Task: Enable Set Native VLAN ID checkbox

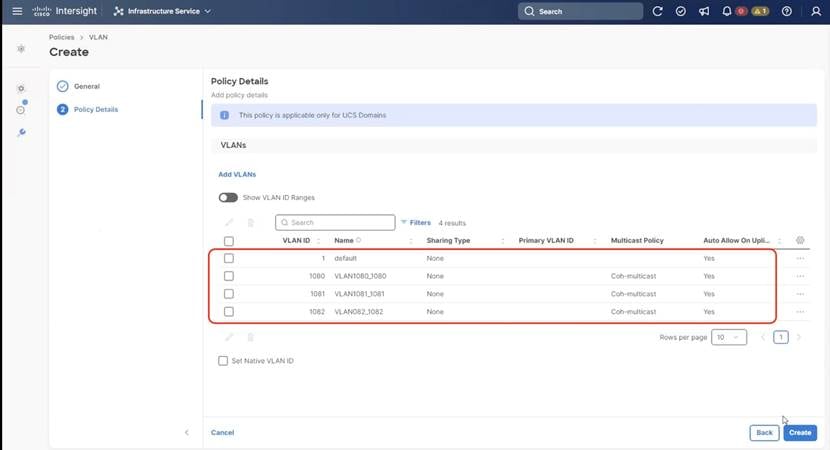Action: pyautogui.click(x=223, y=361)
